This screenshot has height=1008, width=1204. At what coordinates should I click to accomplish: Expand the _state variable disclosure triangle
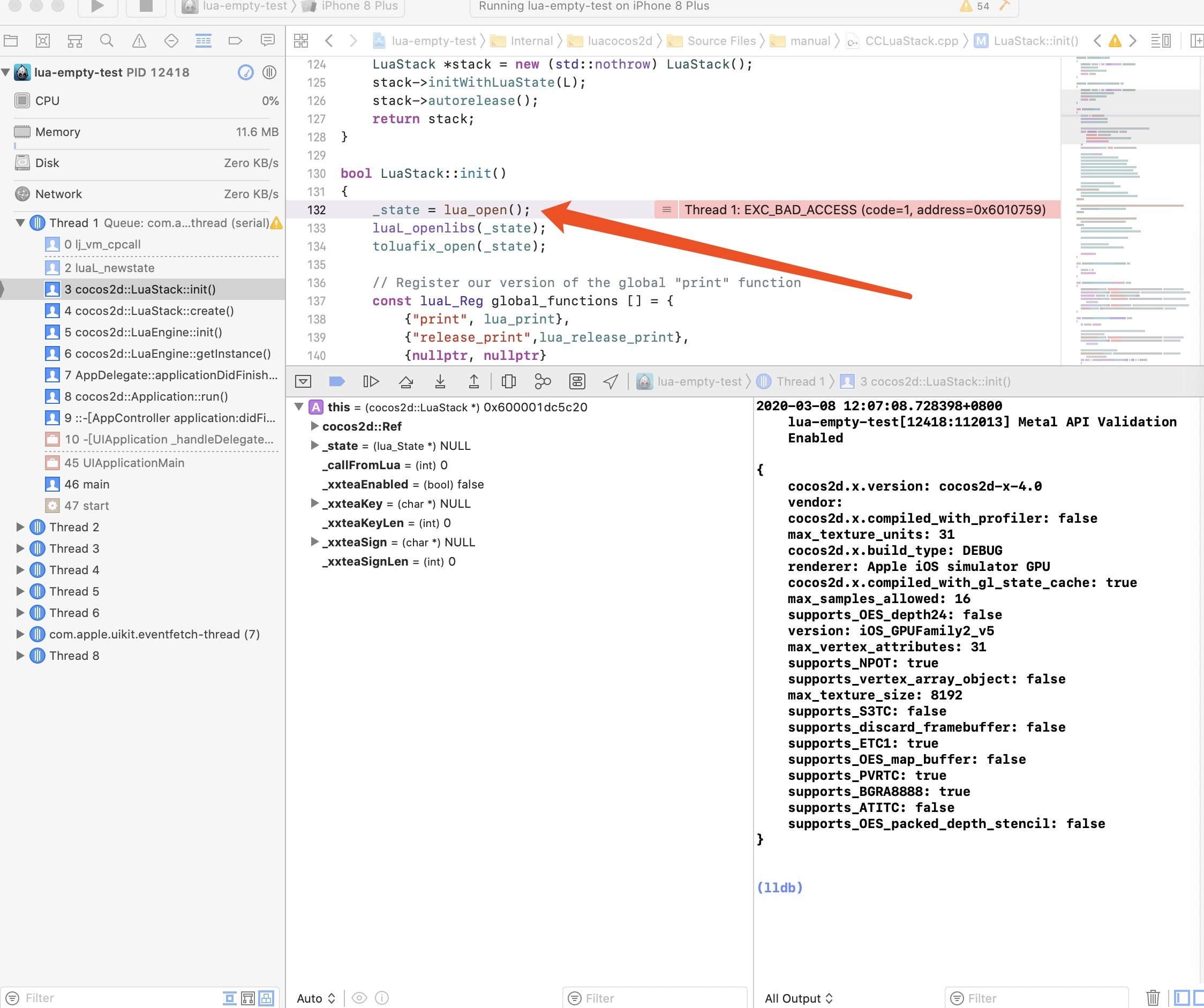314,446
